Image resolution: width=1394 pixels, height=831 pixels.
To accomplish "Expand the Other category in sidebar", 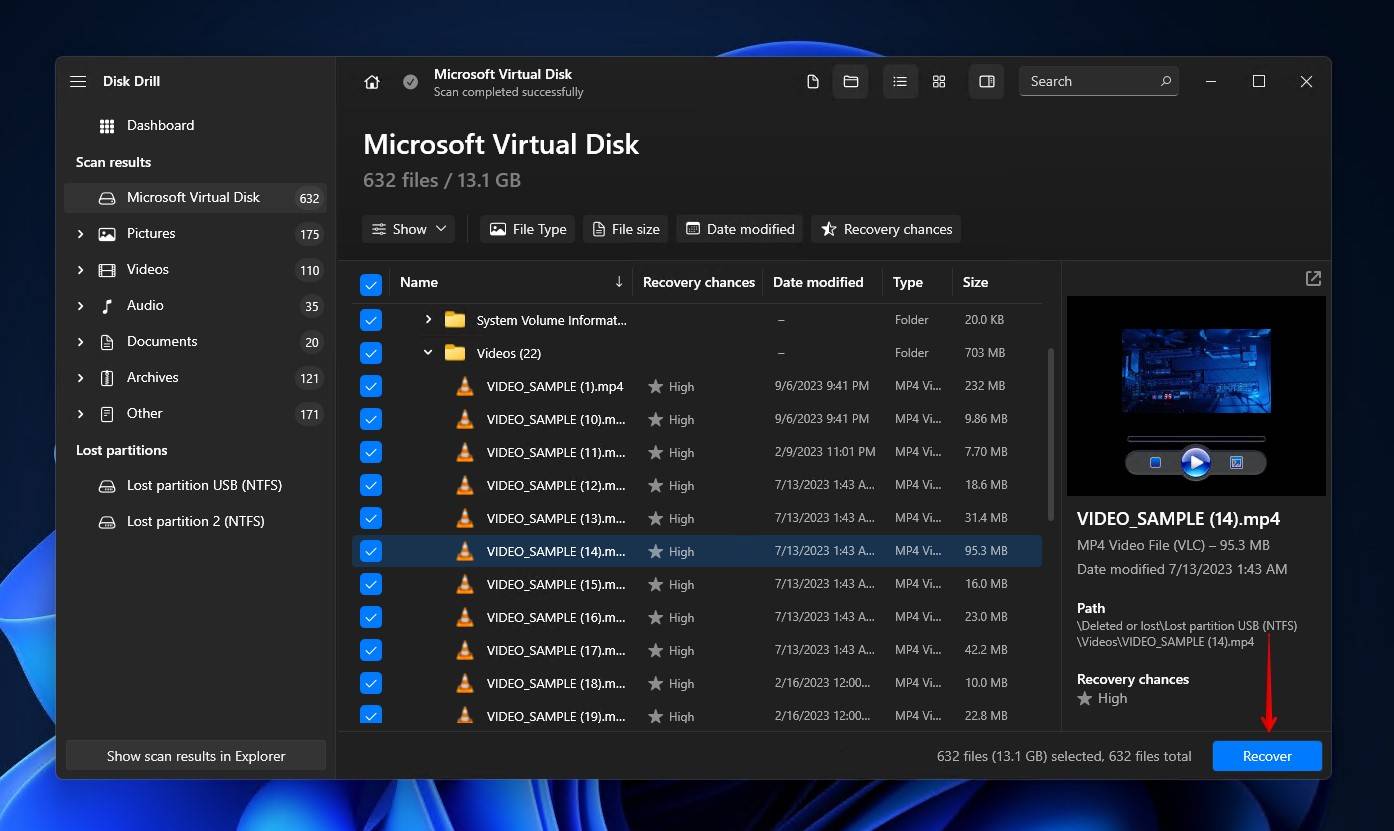I will pos(80,414).
